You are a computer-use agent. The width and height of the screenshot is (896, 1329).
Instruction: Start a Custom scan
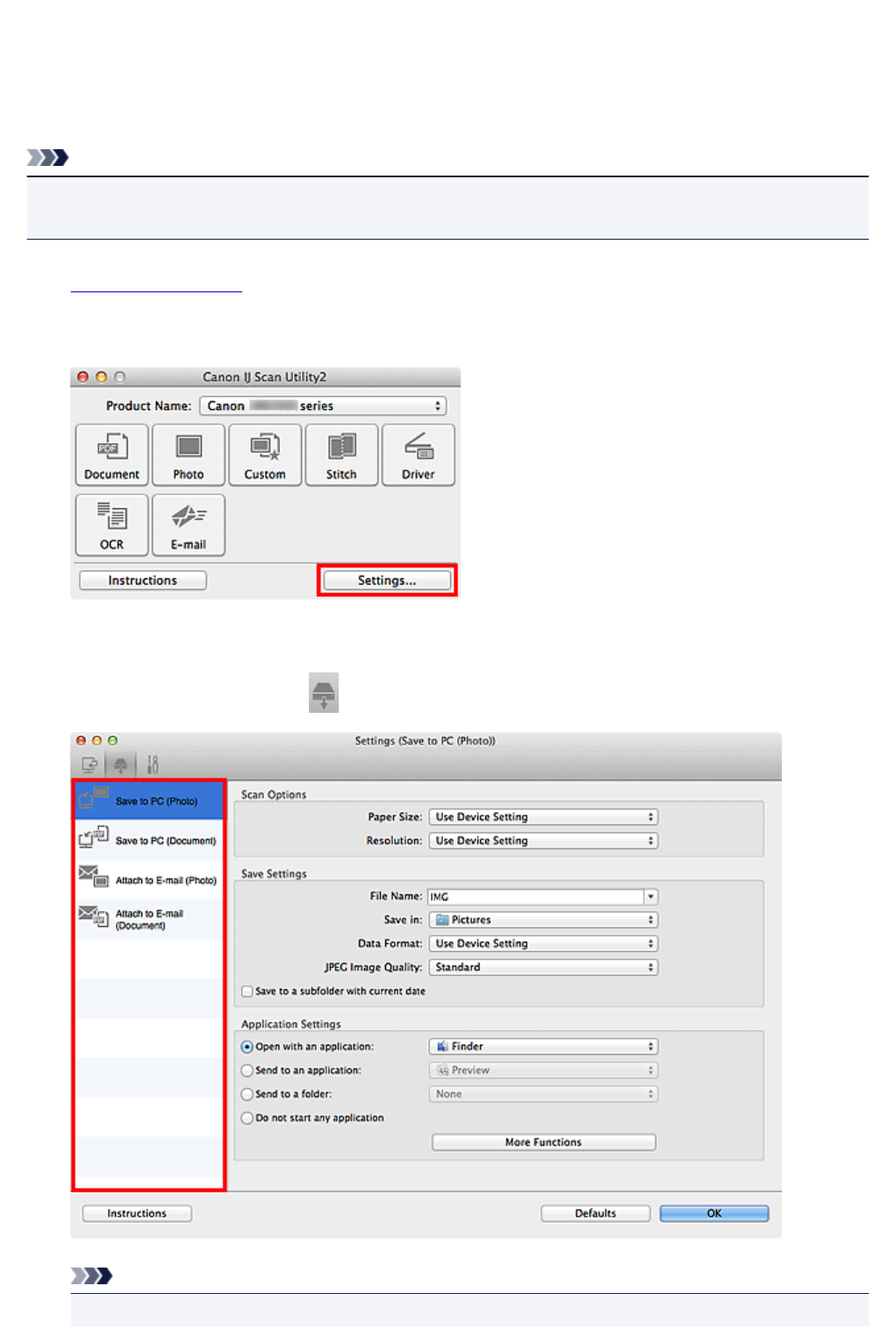[x=265, y=455]
